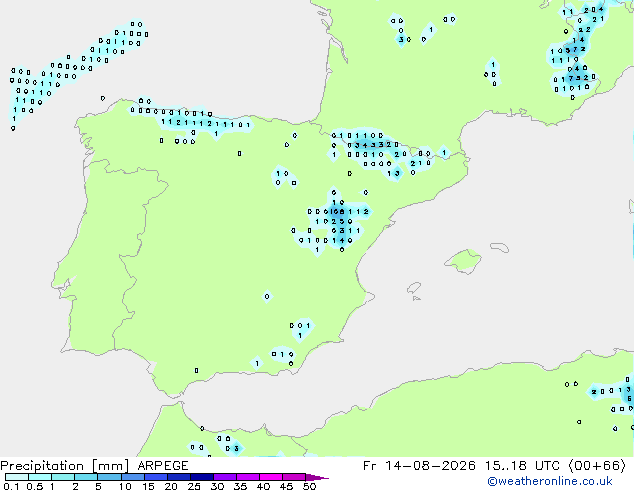Viewport: 634px width, 490px height.
Task: Click the Ibiza island outline
Action: tap(414, 288)
